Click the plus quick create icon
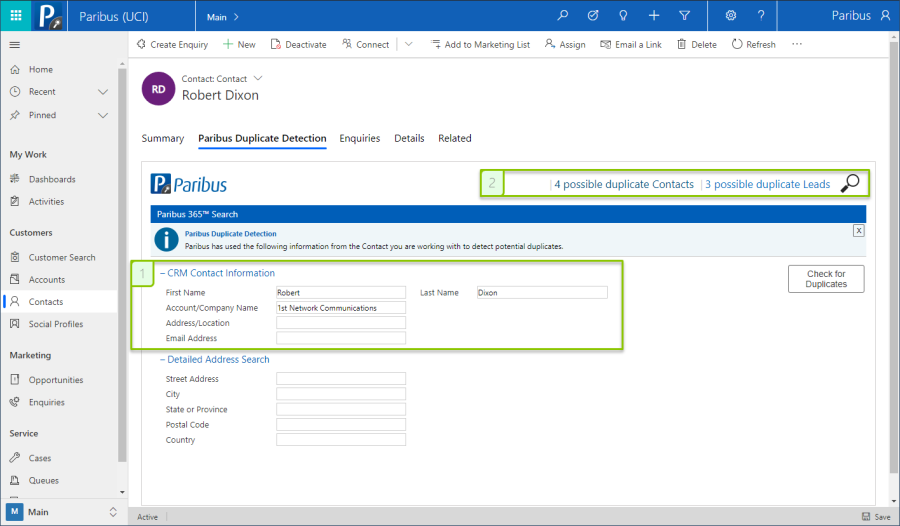The height and width of the screenshot is (526, 900). [x=654, y=16]
